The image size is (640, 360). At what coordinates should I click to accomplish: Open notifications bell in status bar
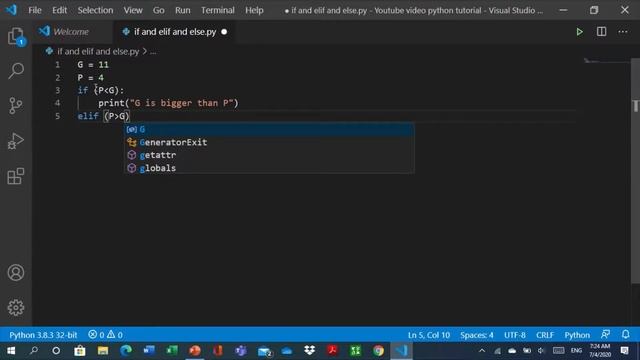(626, 334)
